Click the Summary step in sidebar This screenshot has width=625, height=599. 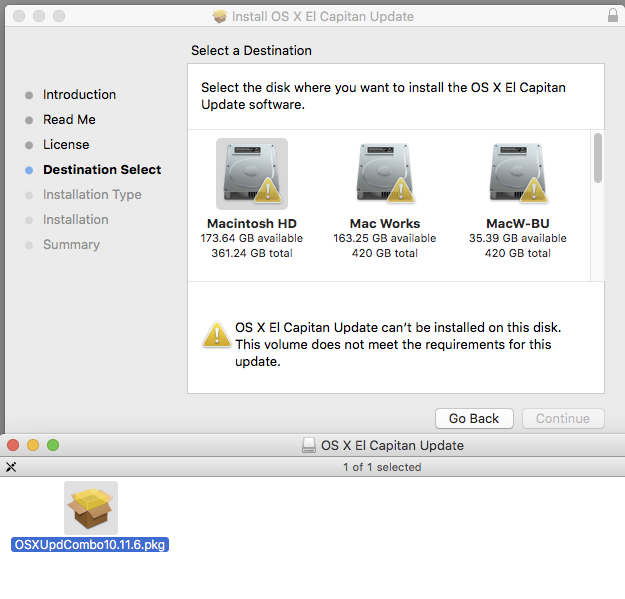71,245
